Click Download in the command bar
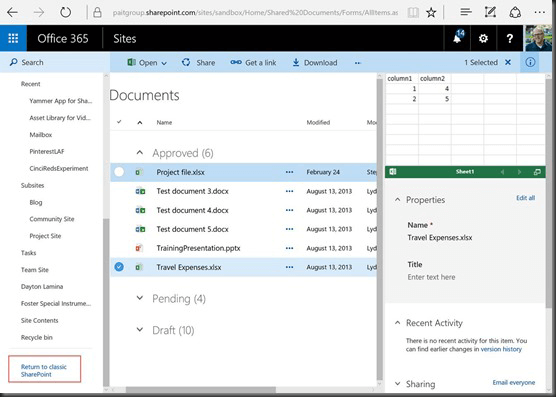Image resolution: width=556 pixels, height=397 pixels. [x=315, y=63]
